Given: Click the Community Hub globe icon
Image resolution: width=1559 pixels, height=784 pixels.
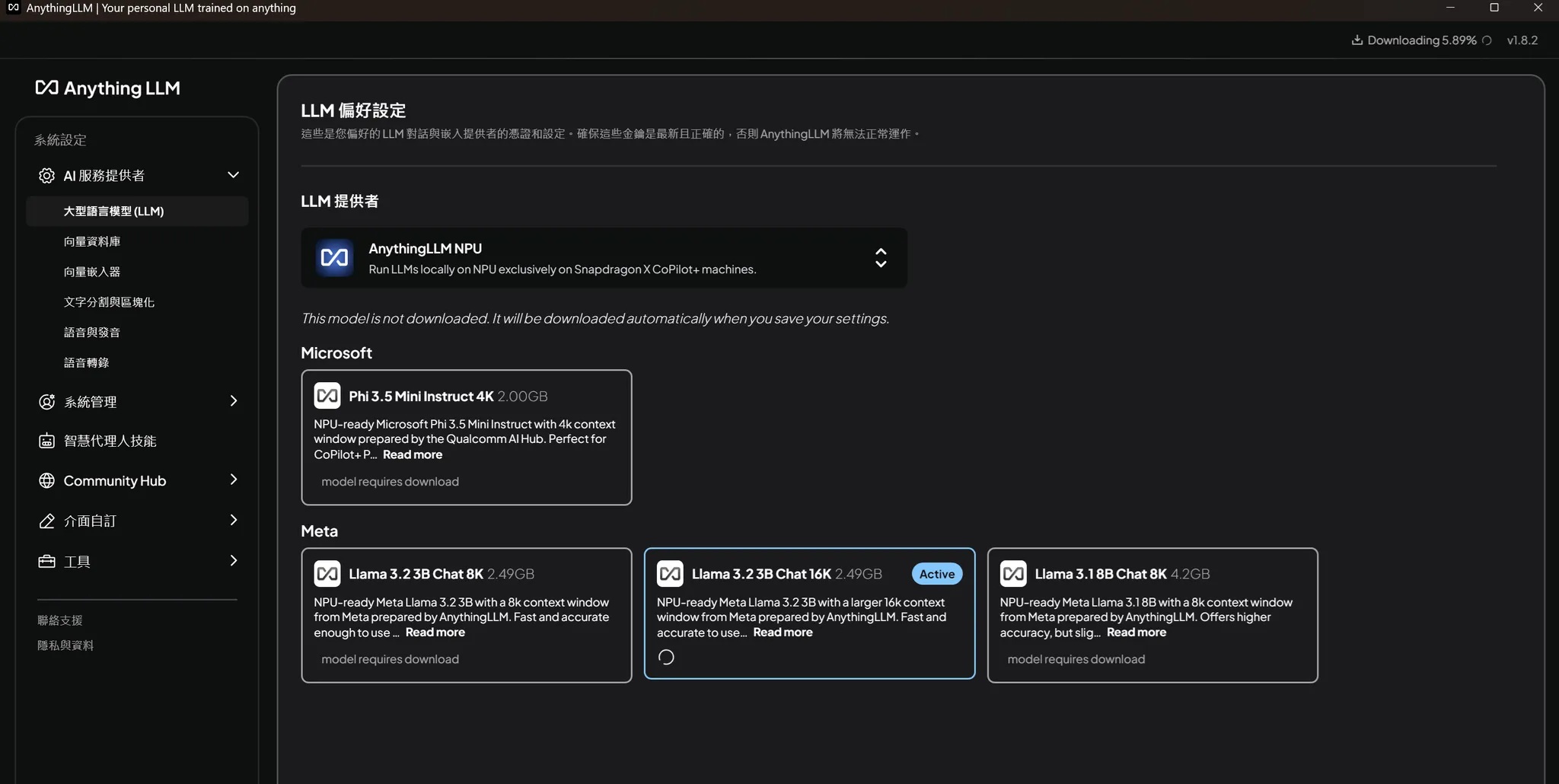Looking at the screenshot, I should 46,481.
